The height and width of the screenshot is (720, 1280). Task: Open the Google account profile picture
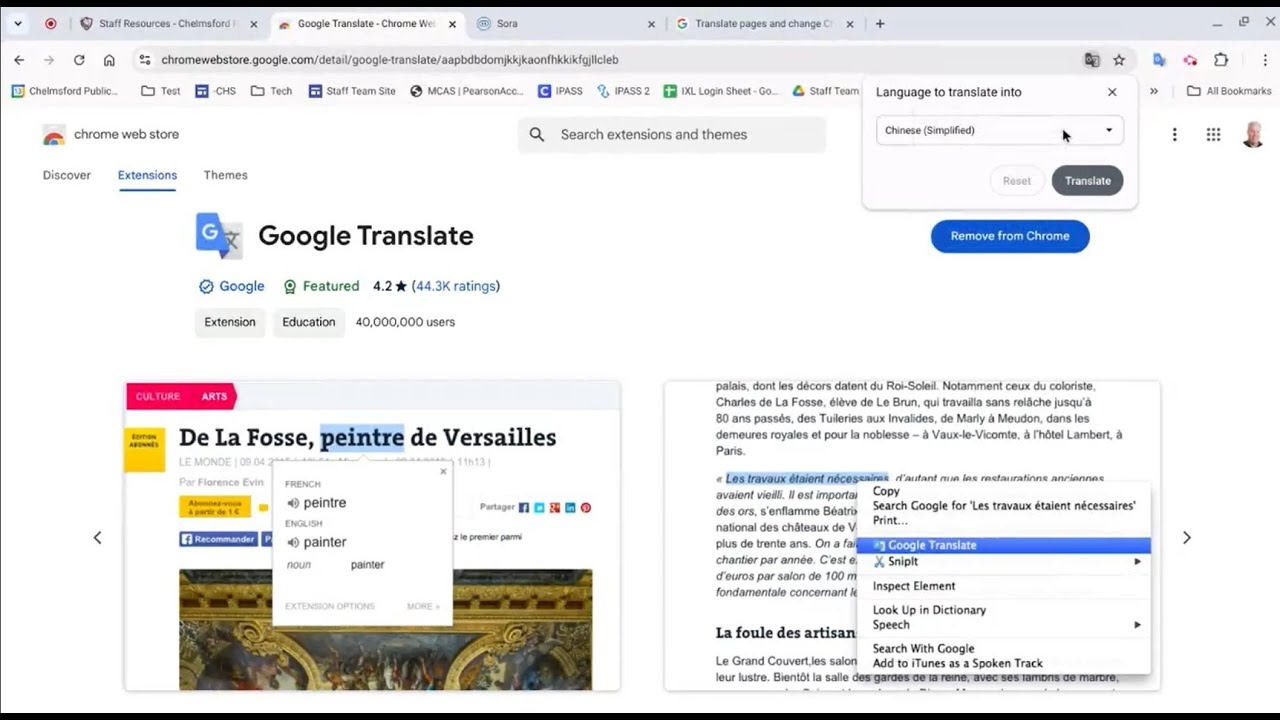tap(1253, 134)
